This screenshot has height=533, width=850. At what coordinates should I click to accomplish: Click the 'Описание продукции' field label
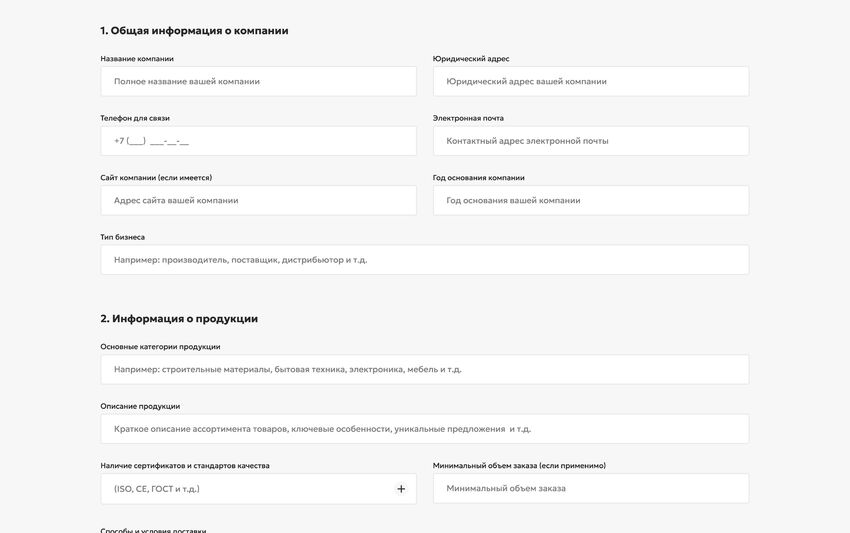(140, 406)
